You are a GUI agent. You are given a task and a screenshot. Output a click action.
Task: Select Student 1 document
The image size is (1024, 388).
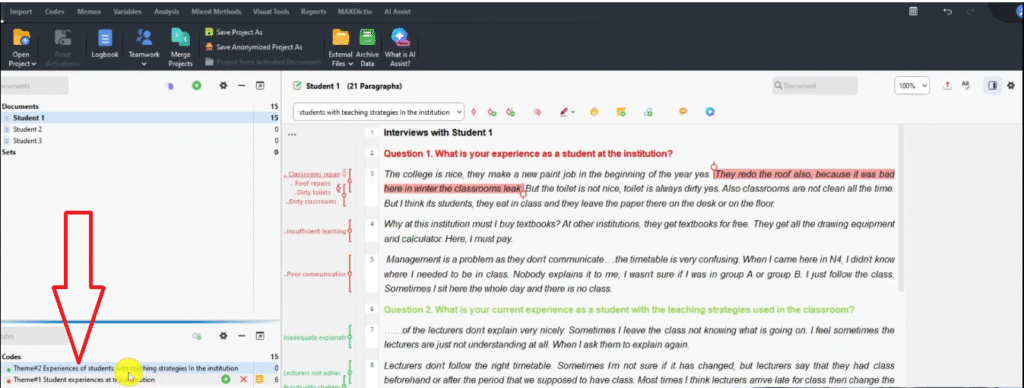click(x=140, y=118)
